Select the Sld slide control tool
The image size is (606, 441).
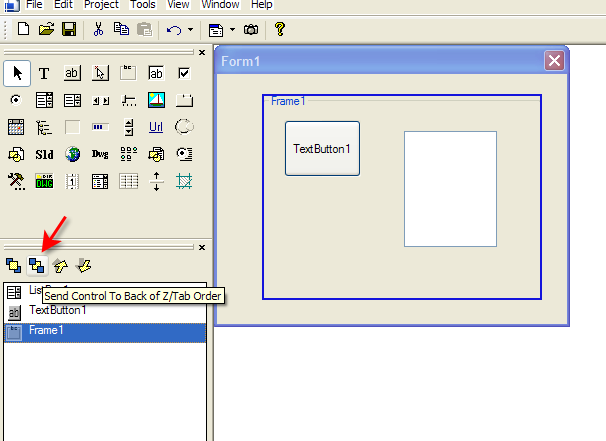pos(44,154)
